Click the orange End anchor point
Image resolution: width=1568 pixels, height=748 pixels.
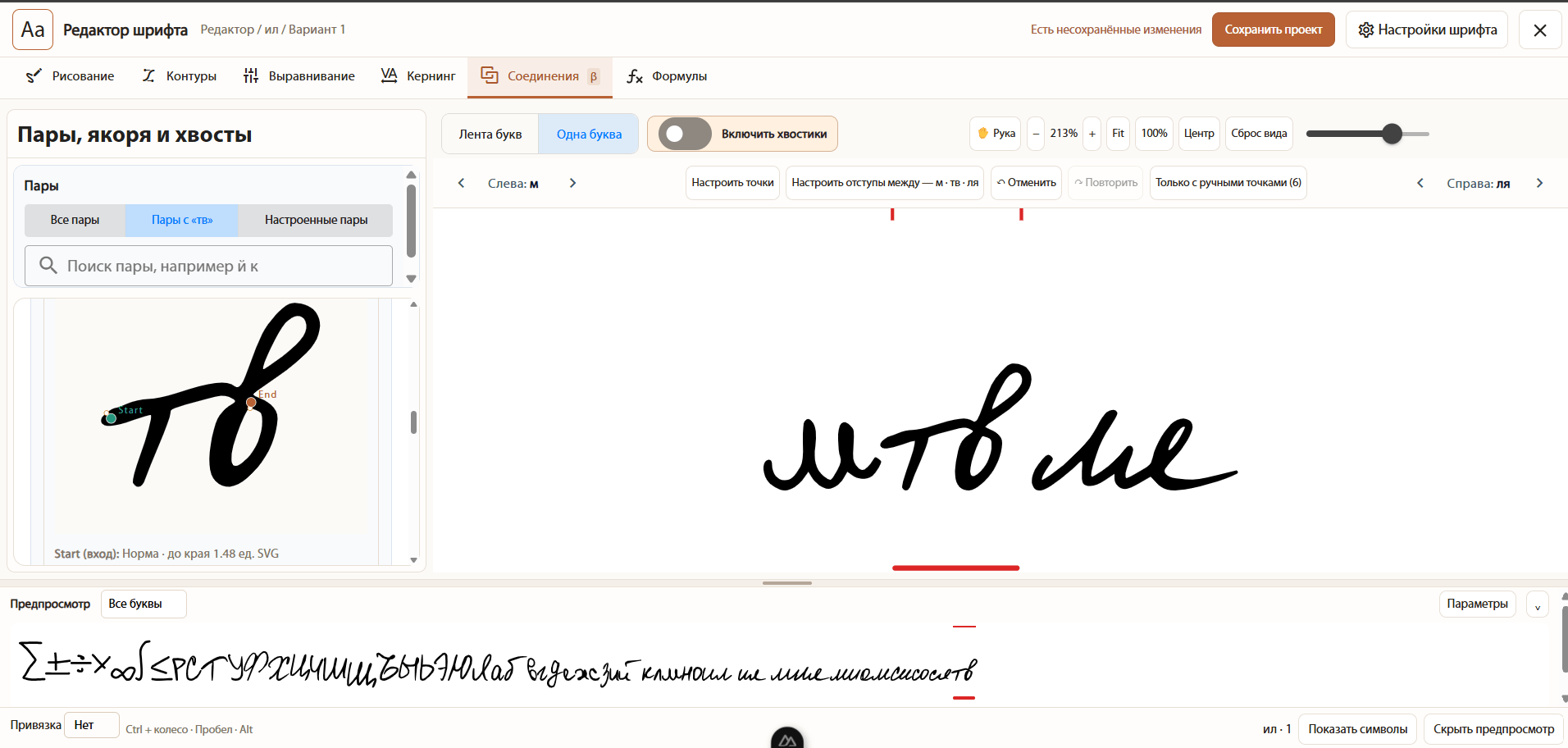251,403
